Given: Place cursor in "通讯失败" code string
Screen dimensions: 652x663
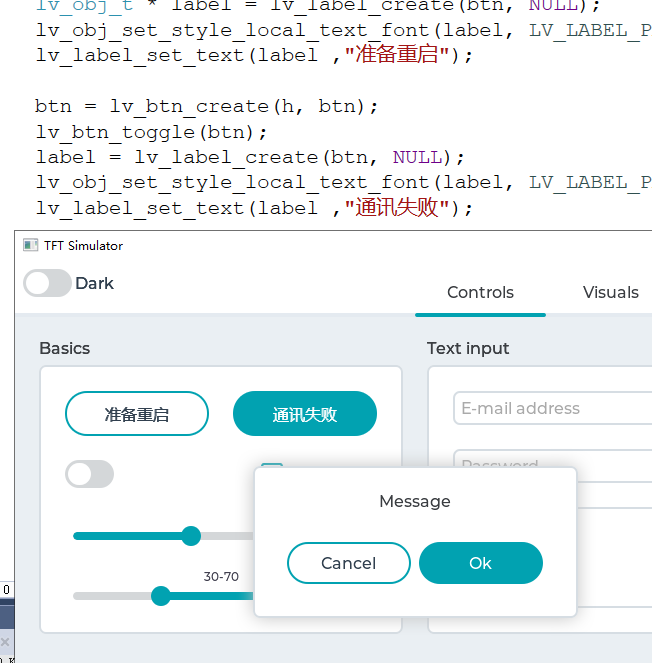Looking at the screenshot, I should click(397, 207).
